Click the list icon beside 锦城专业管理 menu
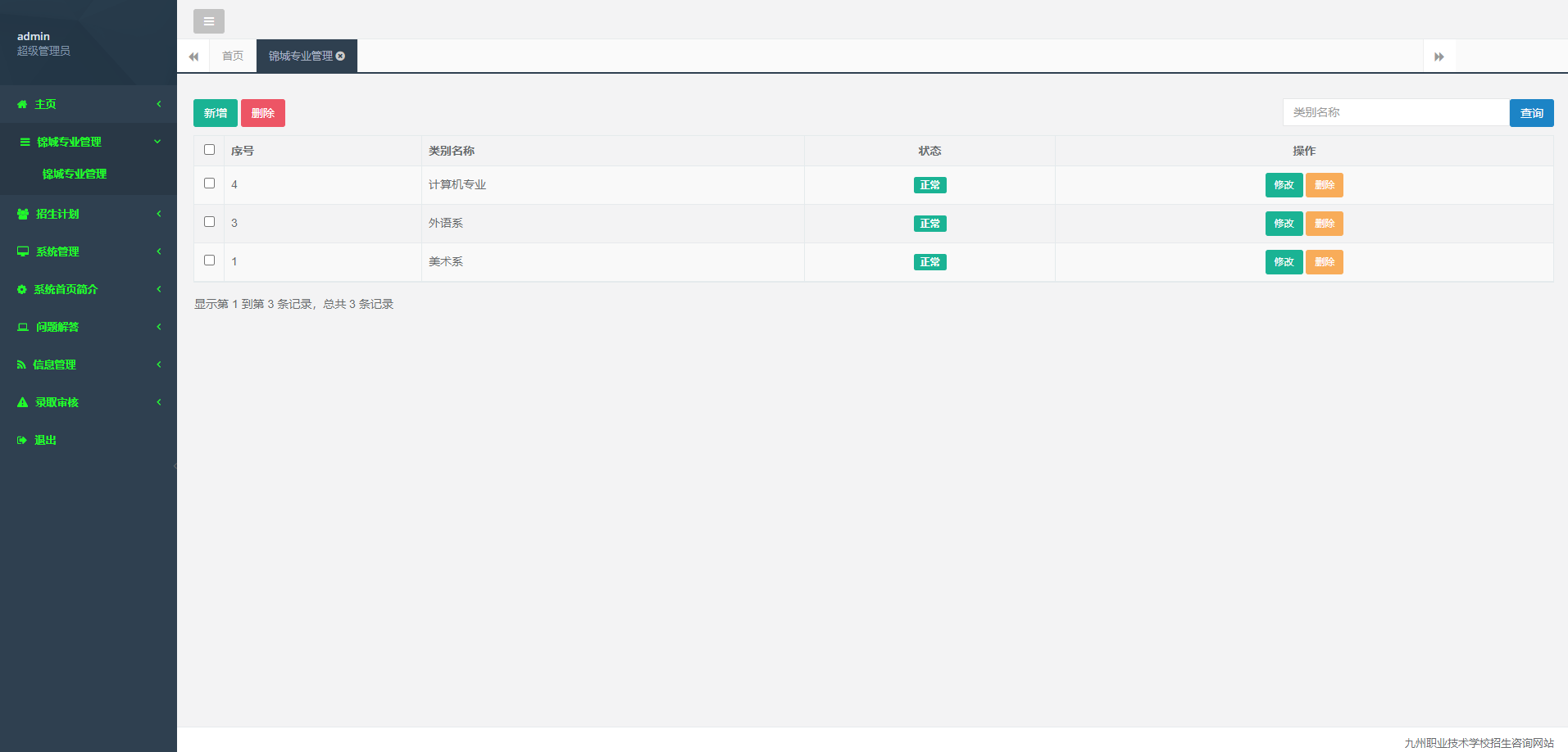Viewport: 1568px width, 752px height. pyautogui.click(x=25, y=142)
